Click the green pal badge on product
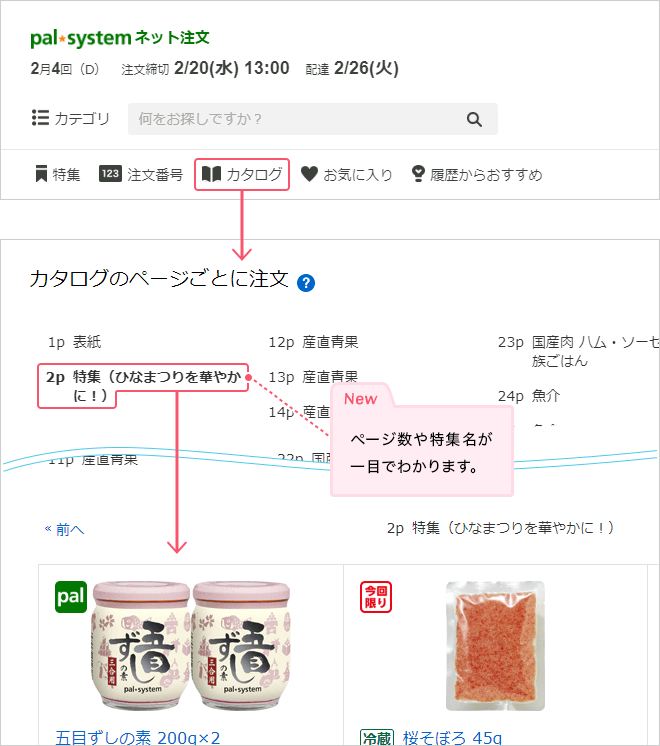 point(71,597)
